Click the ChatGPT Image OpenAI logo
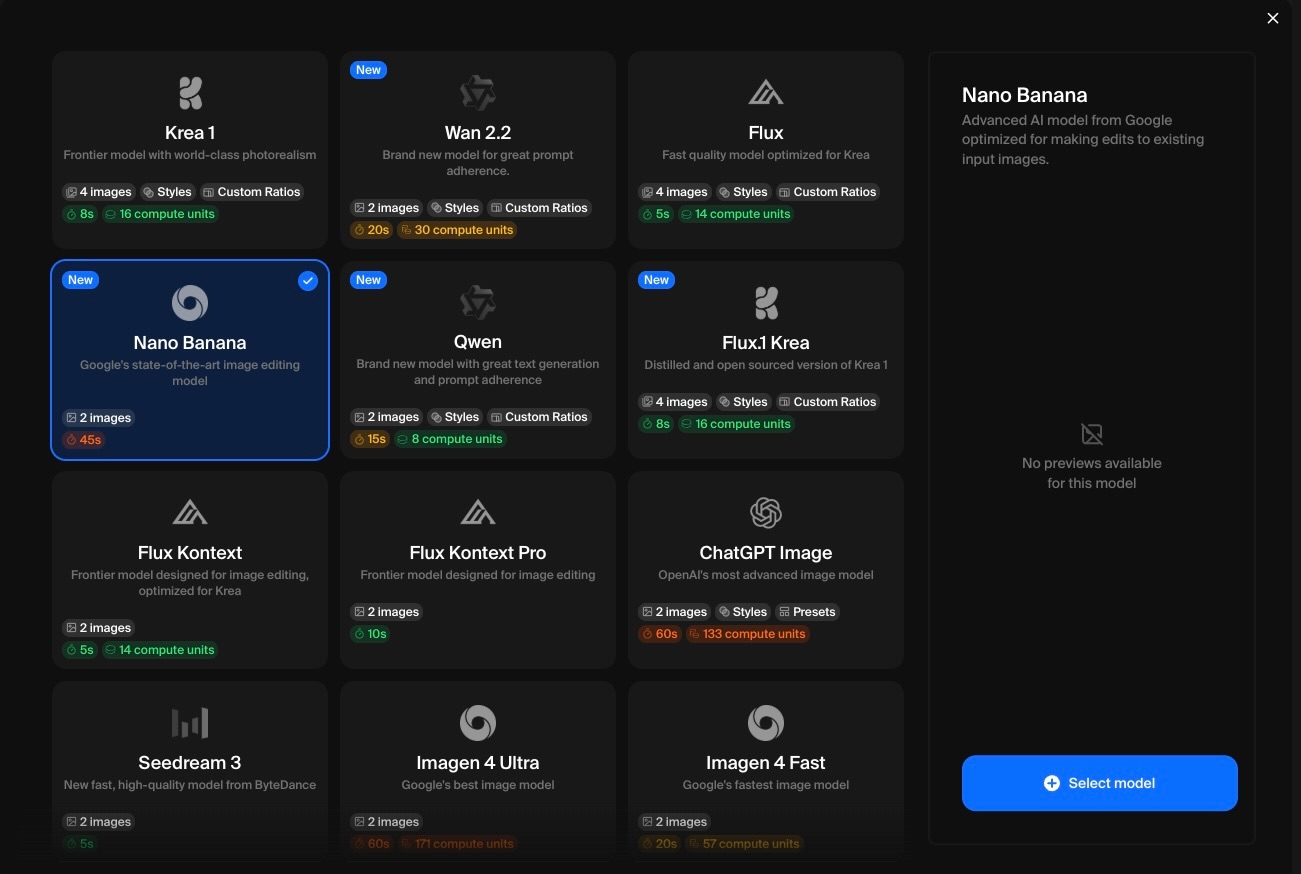 [766, 513]
